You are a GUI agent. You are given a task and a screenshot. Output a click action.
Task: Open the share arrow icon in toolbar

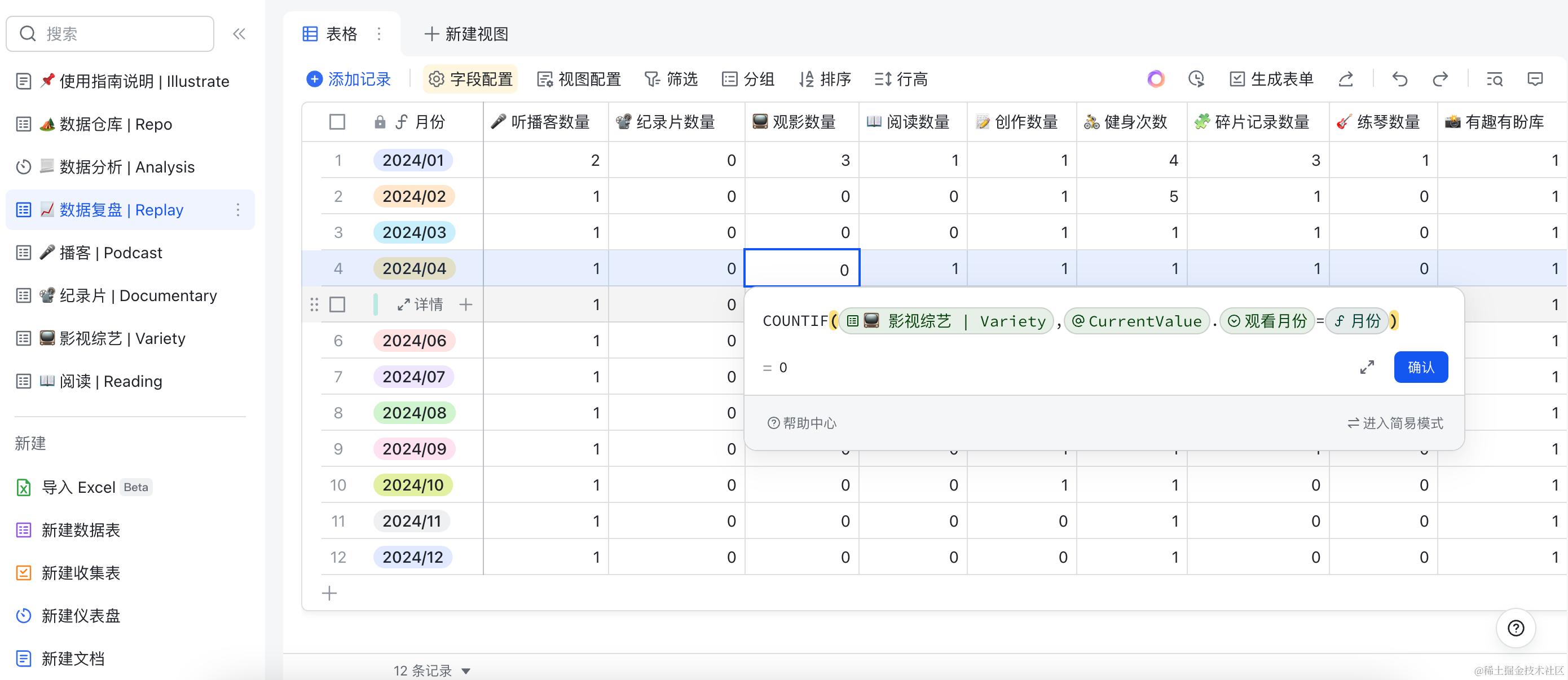1346,79
